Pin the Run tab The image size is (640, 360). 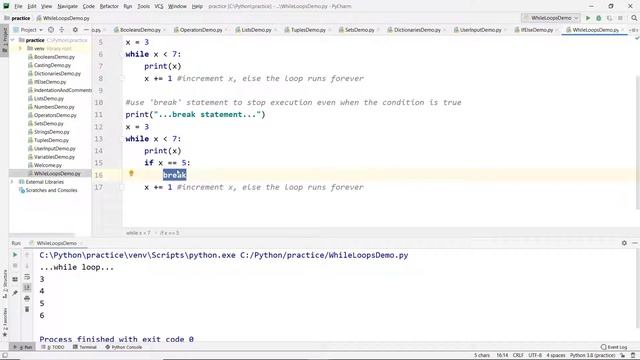tap(15, 293)
